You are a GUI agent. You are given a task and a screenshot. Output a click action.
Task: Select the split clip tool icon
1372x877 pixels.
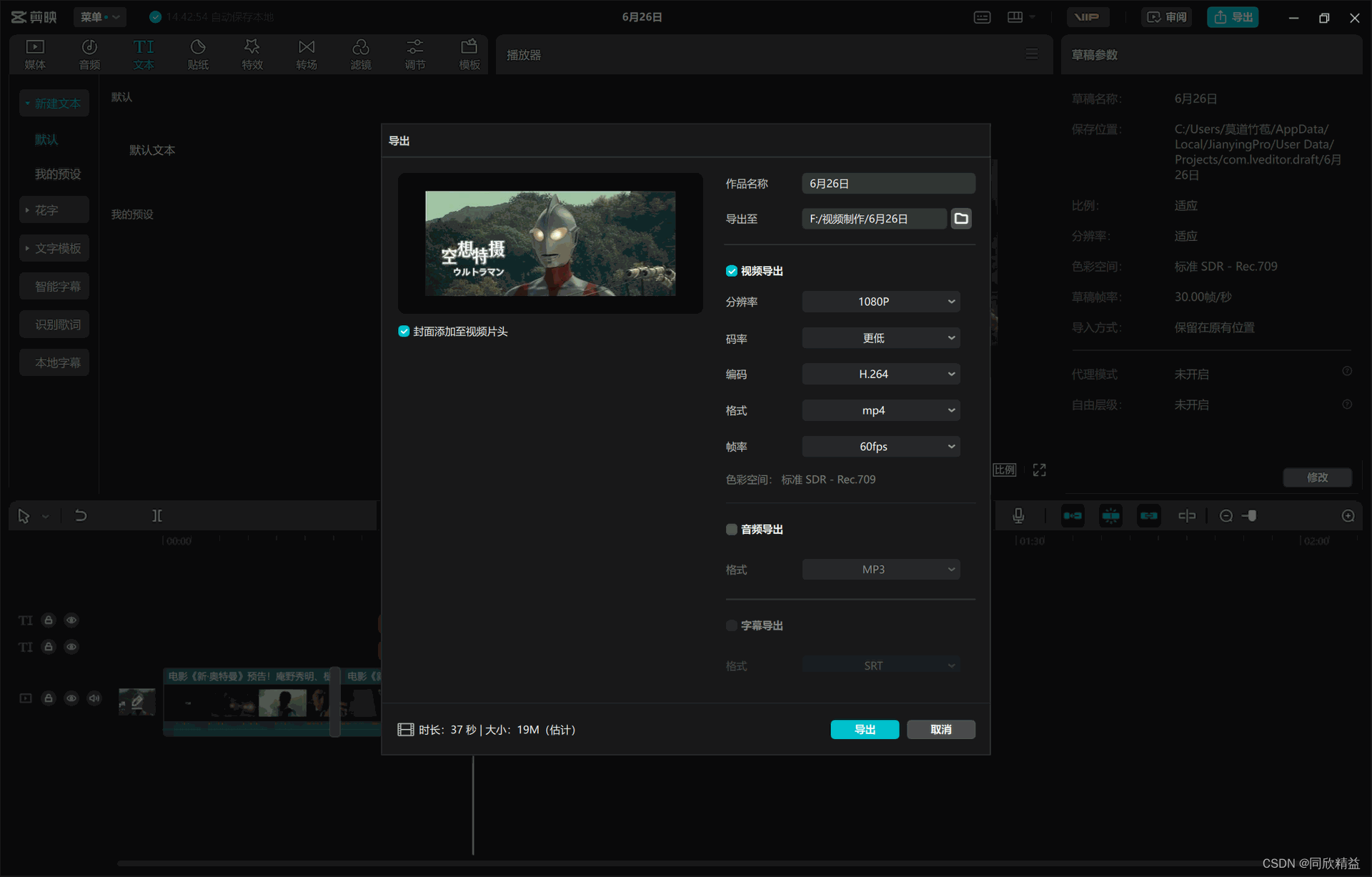[157, 515]
